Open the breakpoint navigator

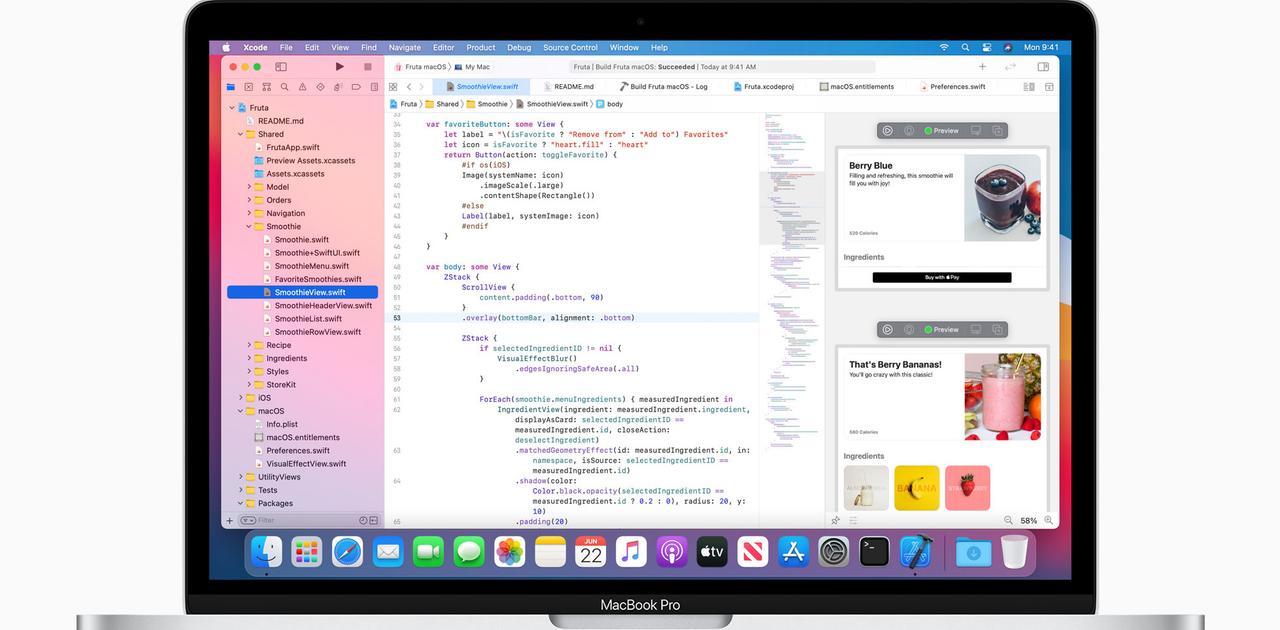click(x=356, y=87)
